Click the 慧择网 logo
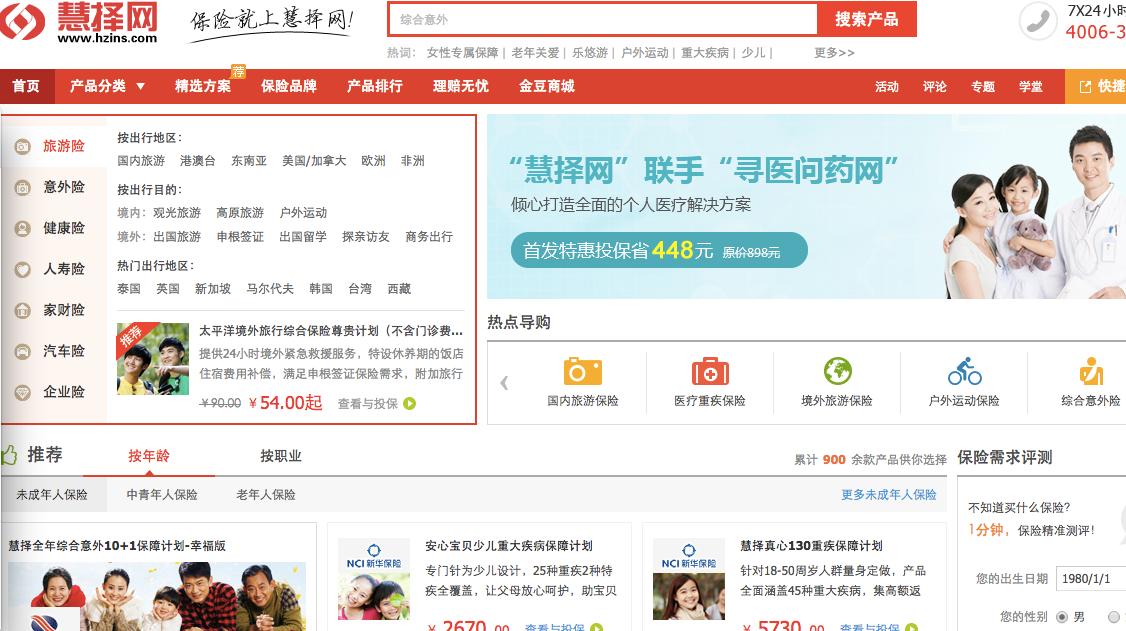Image resolution: width=1126 pixels, height=631 pixels. [x=78, y=22]
